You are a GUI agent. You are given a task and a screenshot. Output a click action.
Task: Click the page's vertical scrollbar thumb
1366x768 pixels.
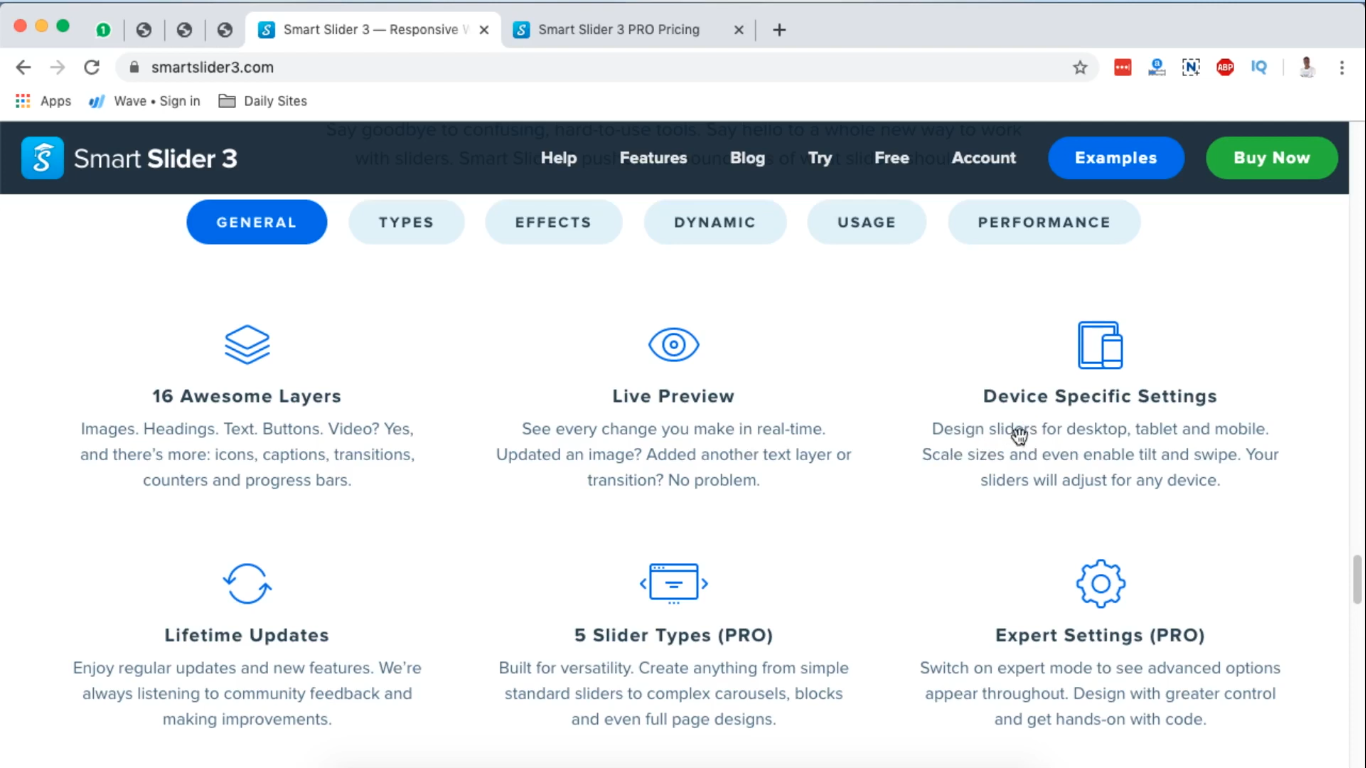coord(1358,579)
